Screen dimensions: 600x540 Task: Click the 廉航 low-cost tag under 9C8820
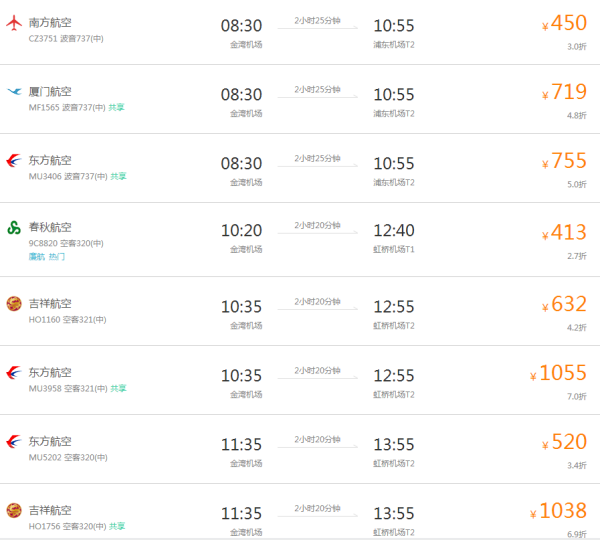[x=37, y=257]
